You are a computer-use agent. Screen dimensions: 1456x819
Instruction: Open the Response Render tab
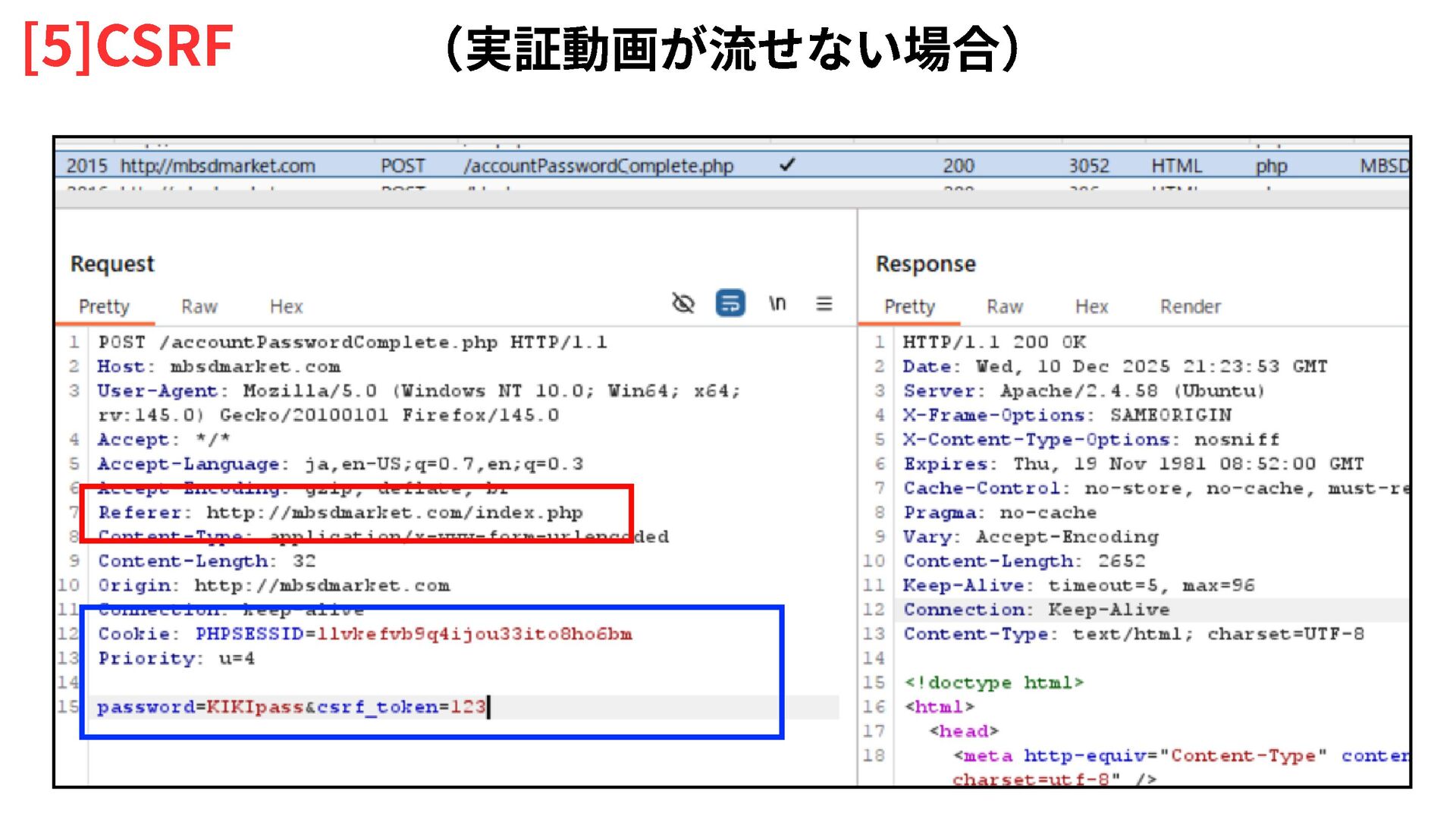pyautogui.click(x=1190, y=306)
